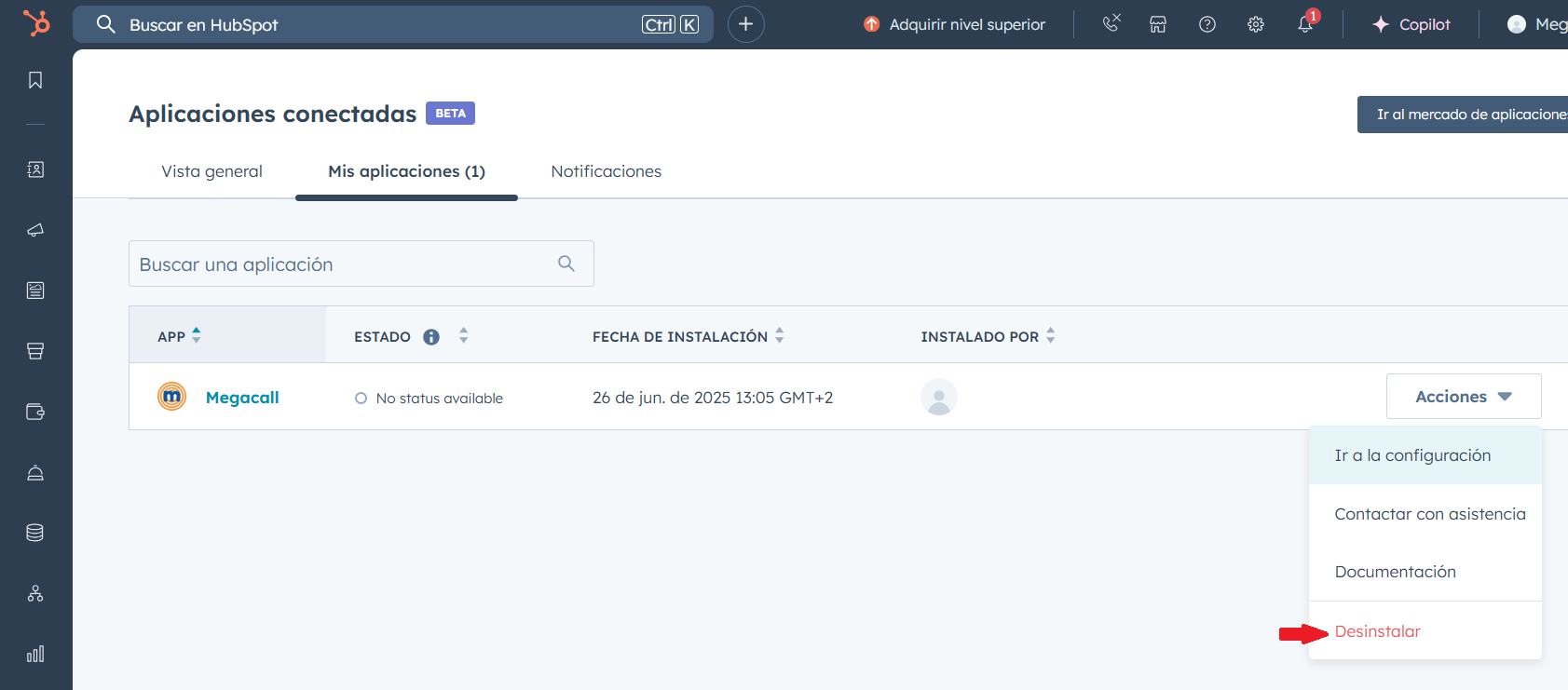Click Adquirir nivel superior upgrade link
Screen dimensions: 1568x690
coord(955,24)
